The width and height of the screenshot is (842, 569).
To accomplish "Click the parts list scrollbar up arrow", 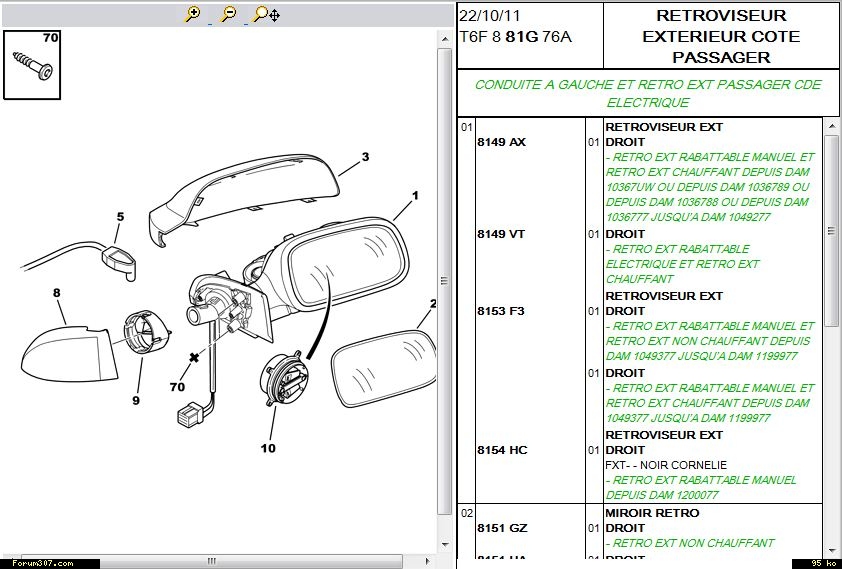I will (x=831, y=126).
